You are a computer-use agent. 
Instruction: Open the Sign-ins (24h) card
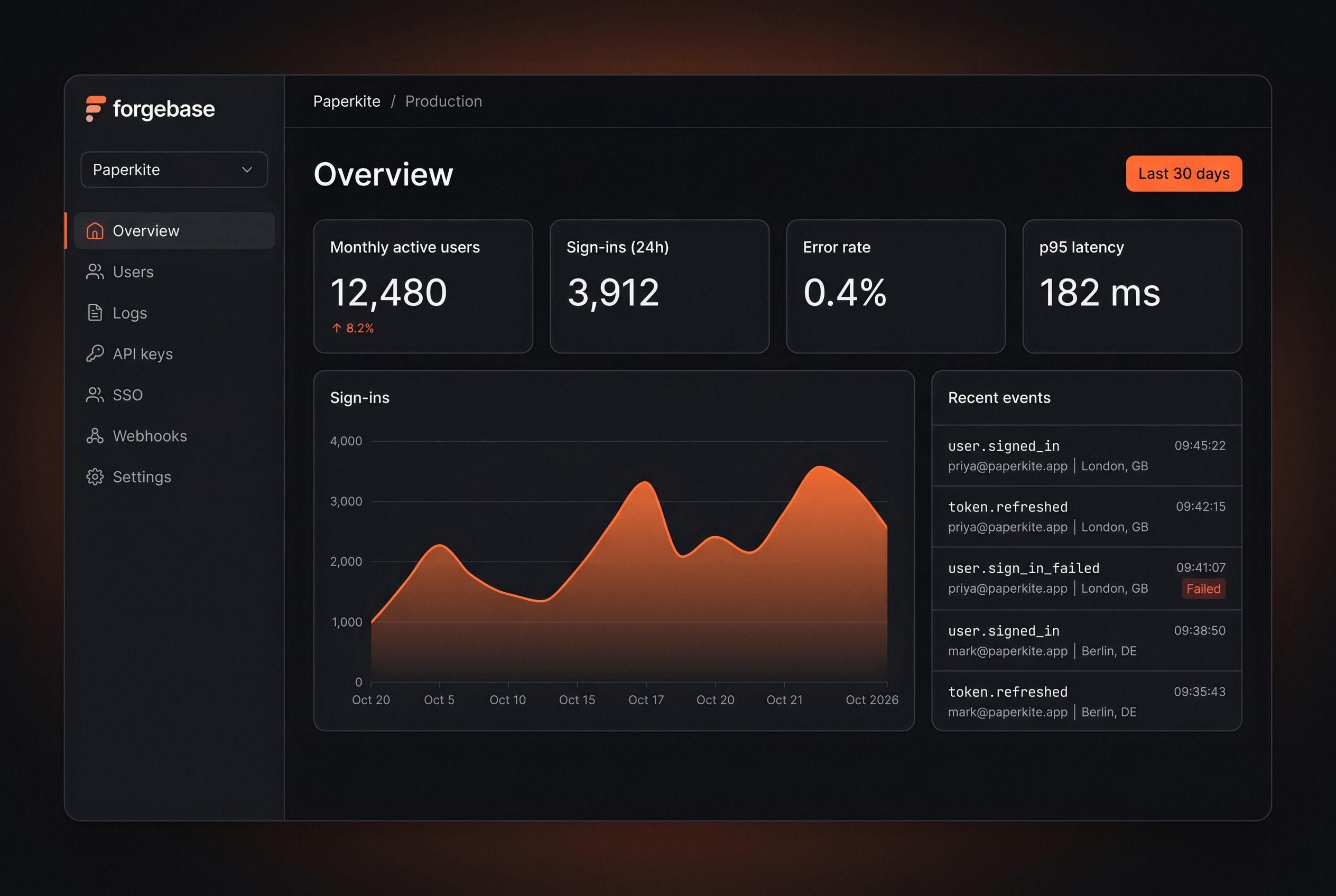659,286
